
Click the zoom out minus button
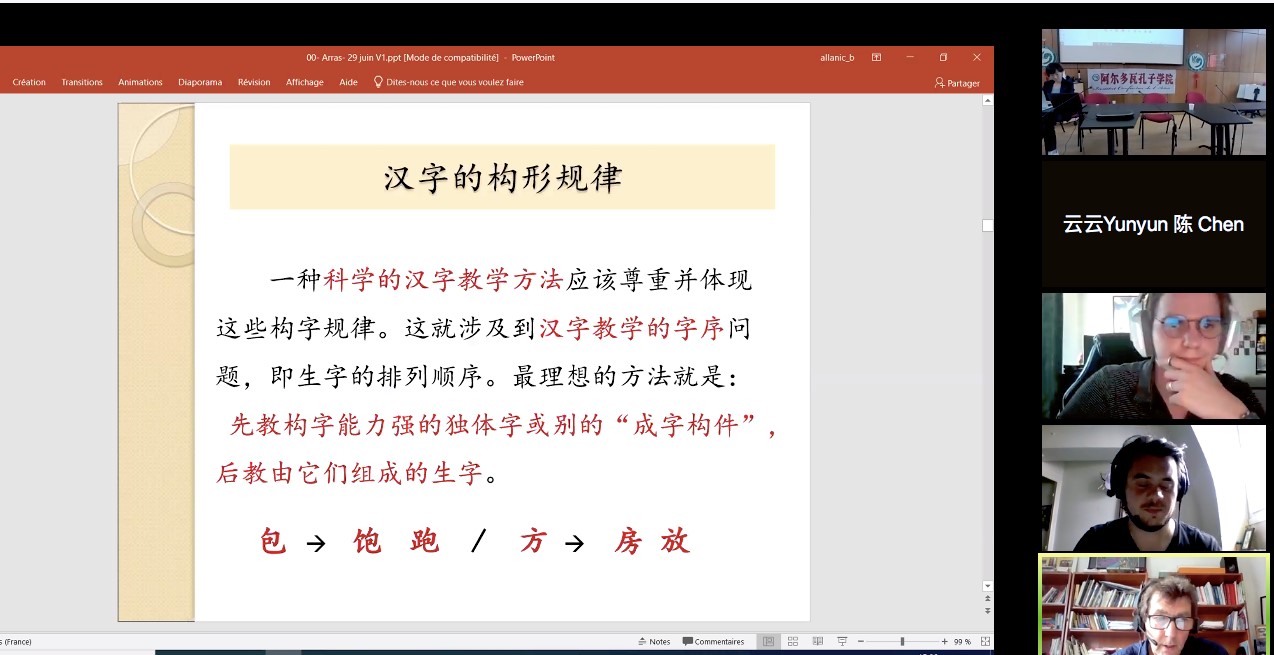[x=860, y=641]
